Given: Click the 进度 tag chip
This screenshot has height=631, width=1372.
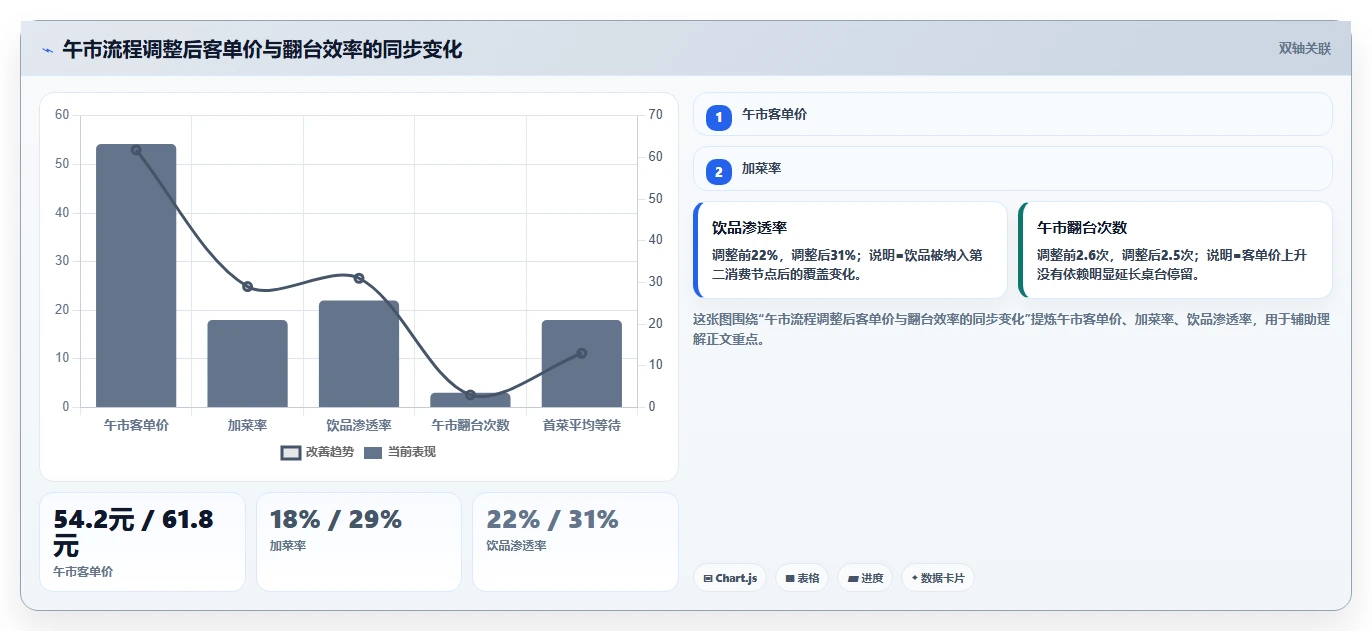Looking at the screenshot, I should pos(865,578).
